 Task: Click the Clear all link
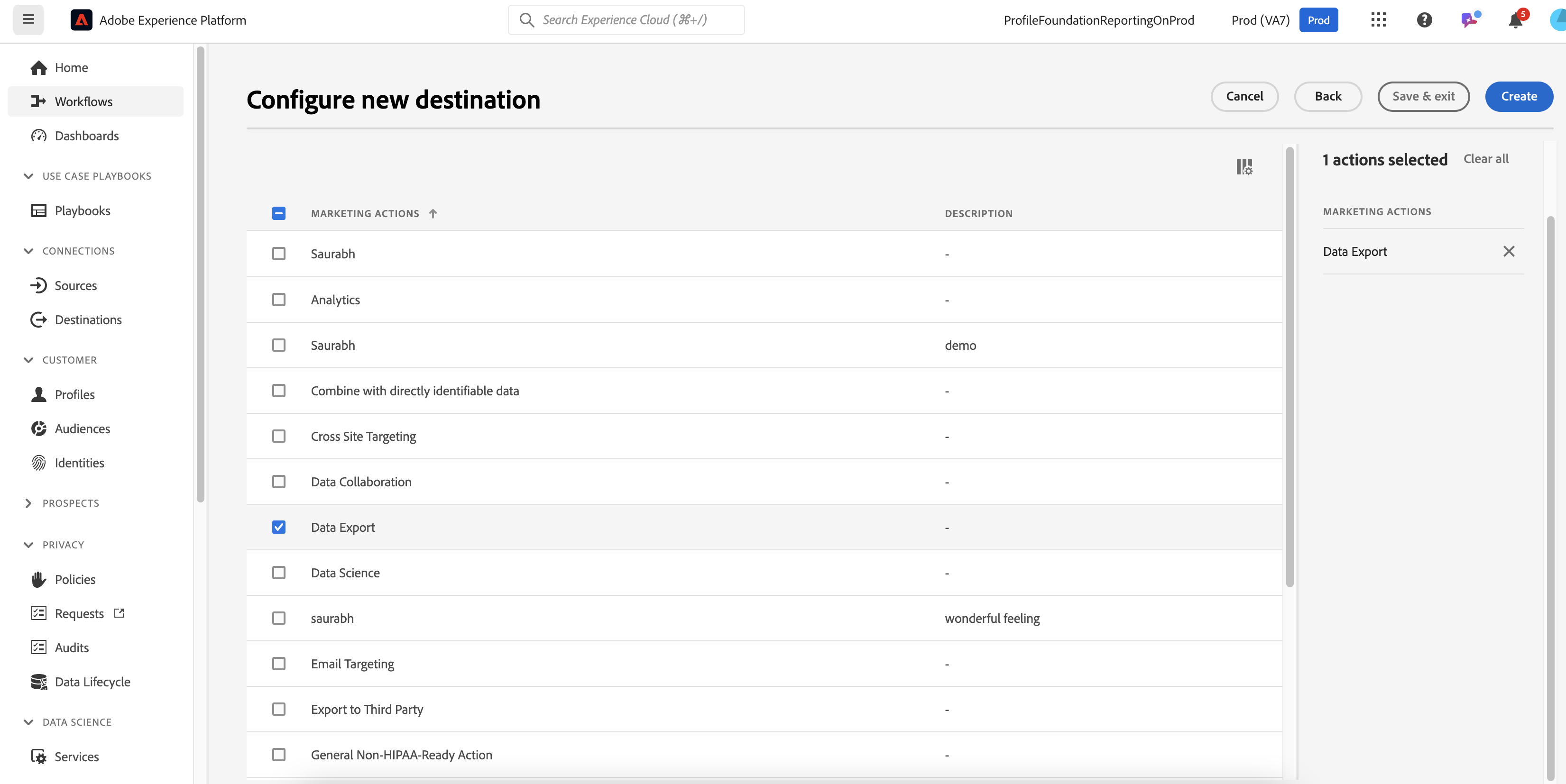pos(1485,159)
